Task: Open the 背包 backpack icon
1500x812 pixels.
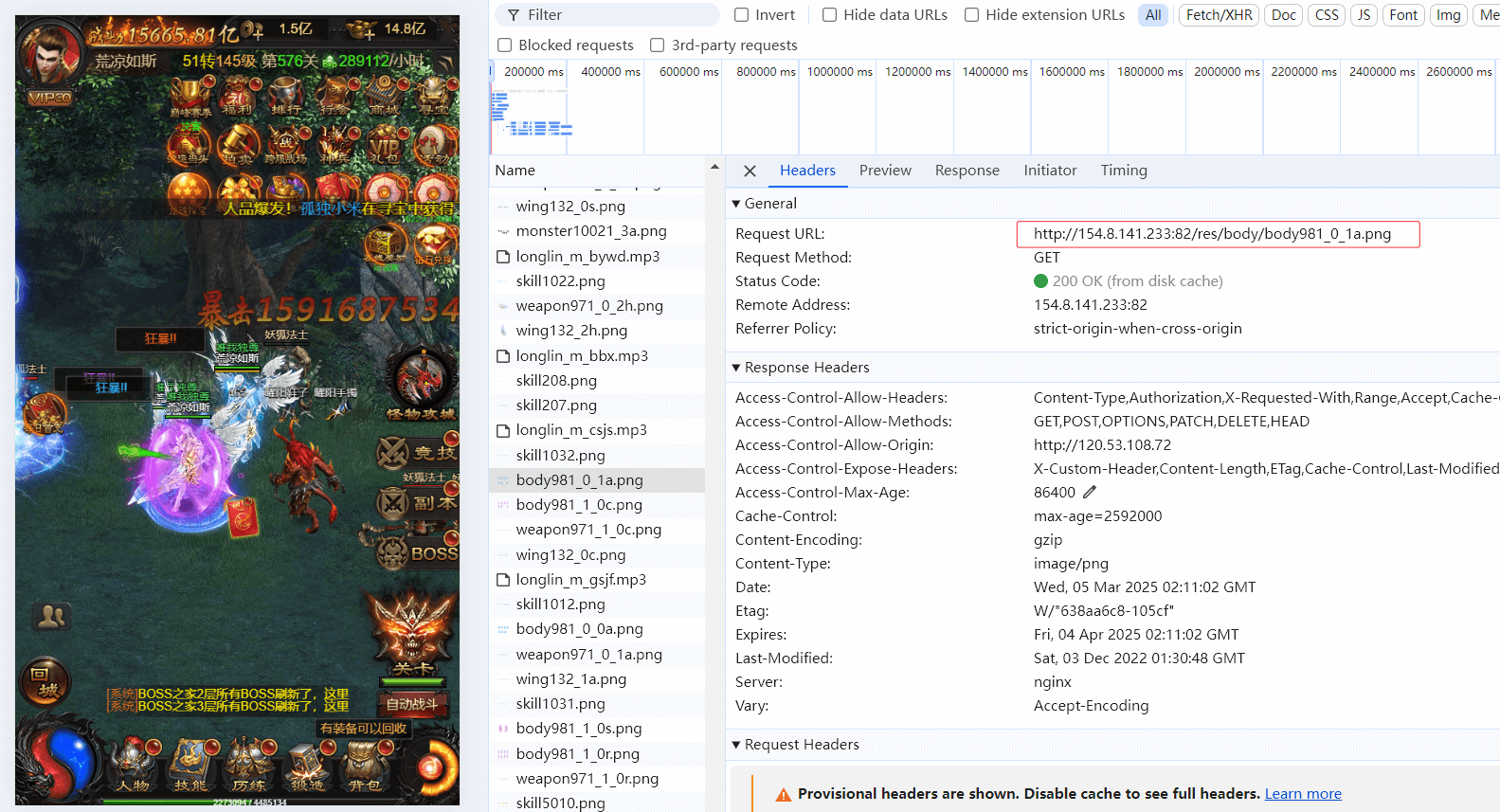Action: [x=365, y=766]
